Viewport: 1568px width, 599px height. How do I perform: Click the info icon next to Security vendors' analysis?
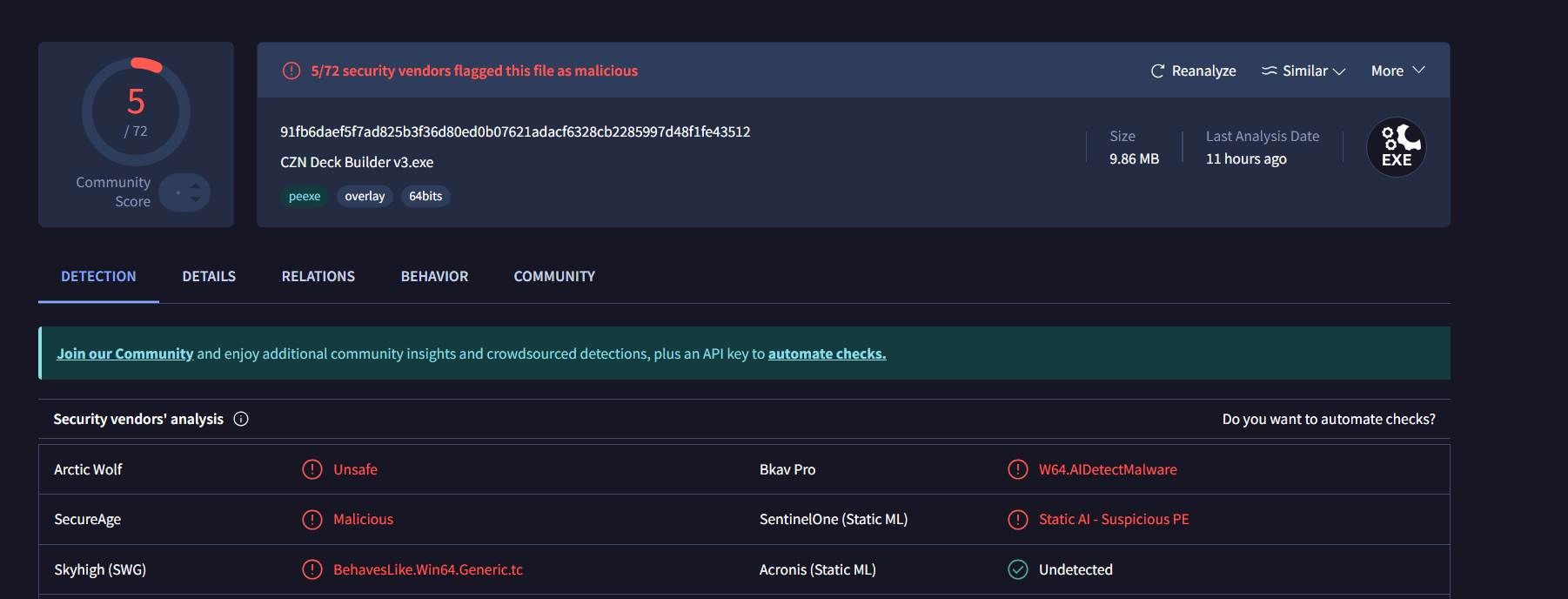pos(241,419)
